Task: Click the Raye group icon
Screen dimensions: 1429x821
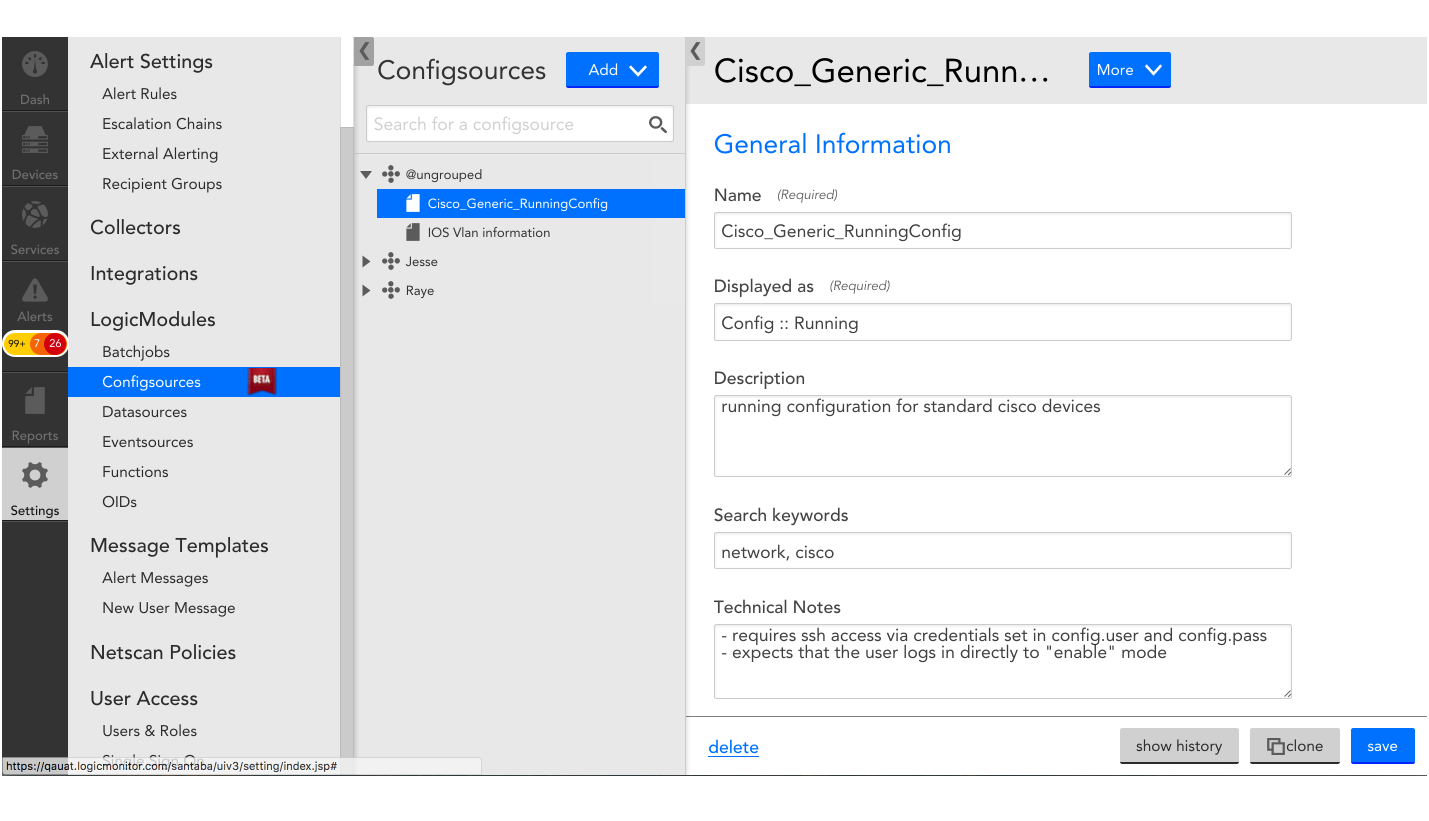Action: 391,290
